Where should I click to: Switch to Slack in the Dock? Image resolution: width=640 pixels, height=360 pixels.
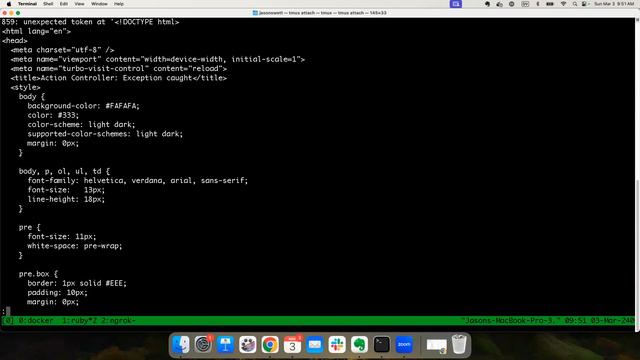pos(337,345)
